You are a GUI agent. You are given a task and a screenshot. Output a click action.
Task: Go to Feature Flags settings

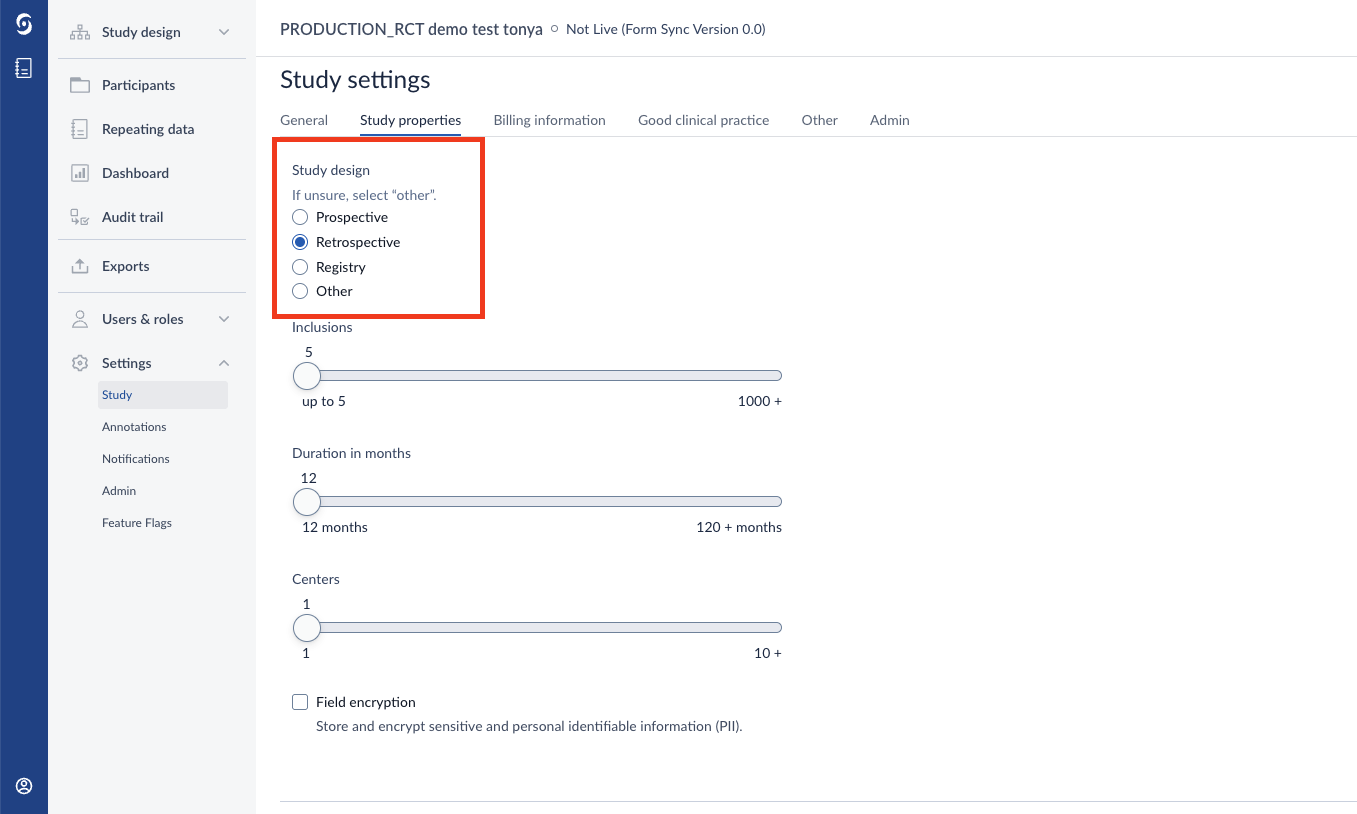137,523
